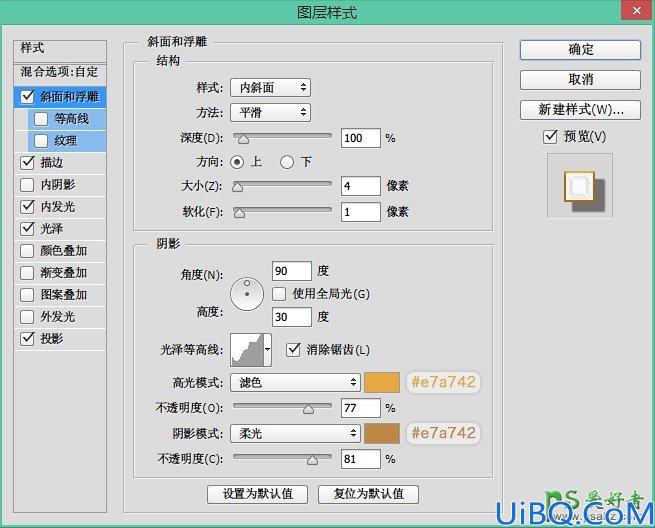Click highlight opacity field showing 77
Image resolution: width=655 pixels, height=528 pixels.
tap(361, 408)
